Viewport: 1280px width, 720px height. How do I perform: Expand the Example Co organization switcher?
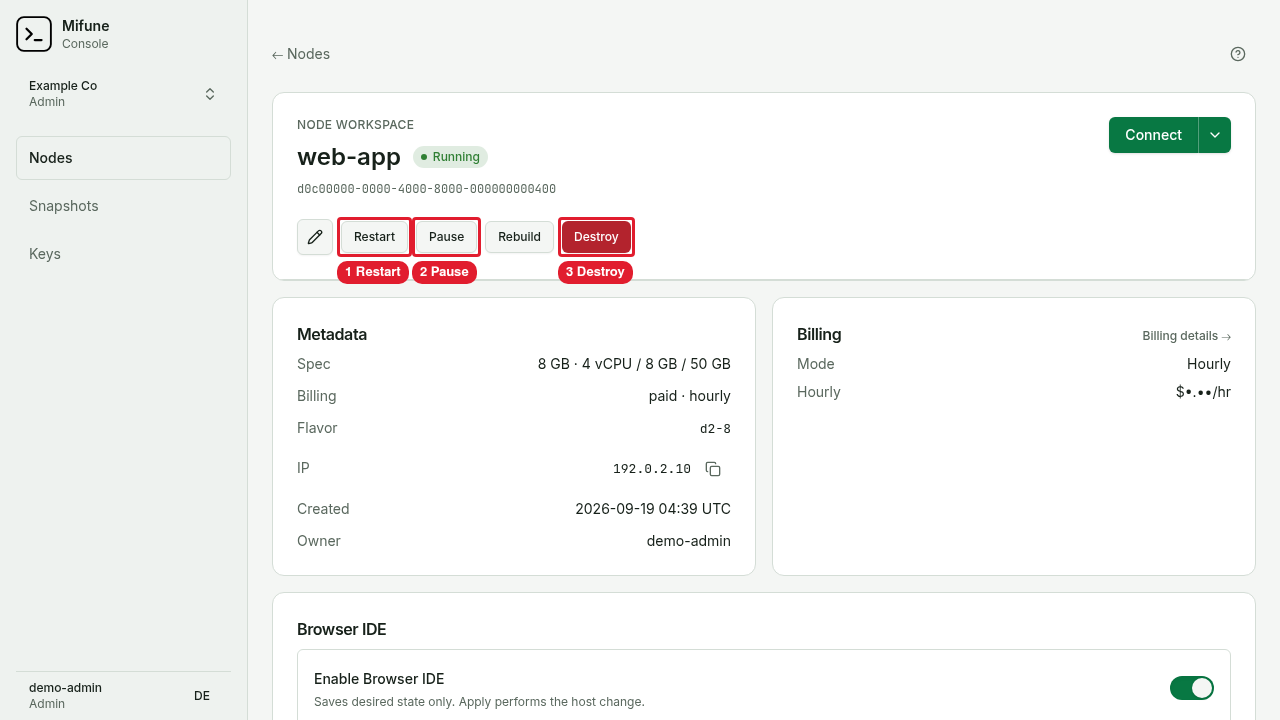[123, 94]
